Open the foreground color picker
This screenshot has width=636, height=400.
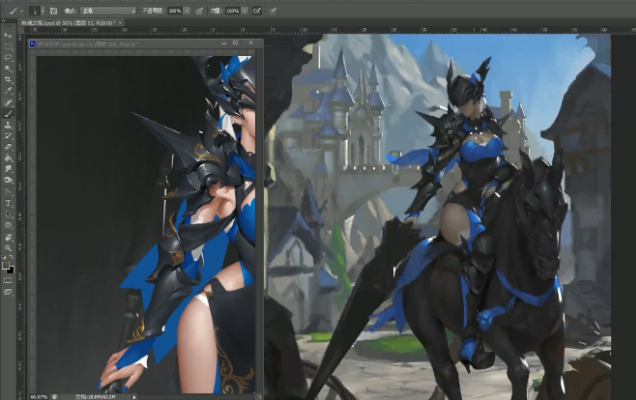(6, 266)
